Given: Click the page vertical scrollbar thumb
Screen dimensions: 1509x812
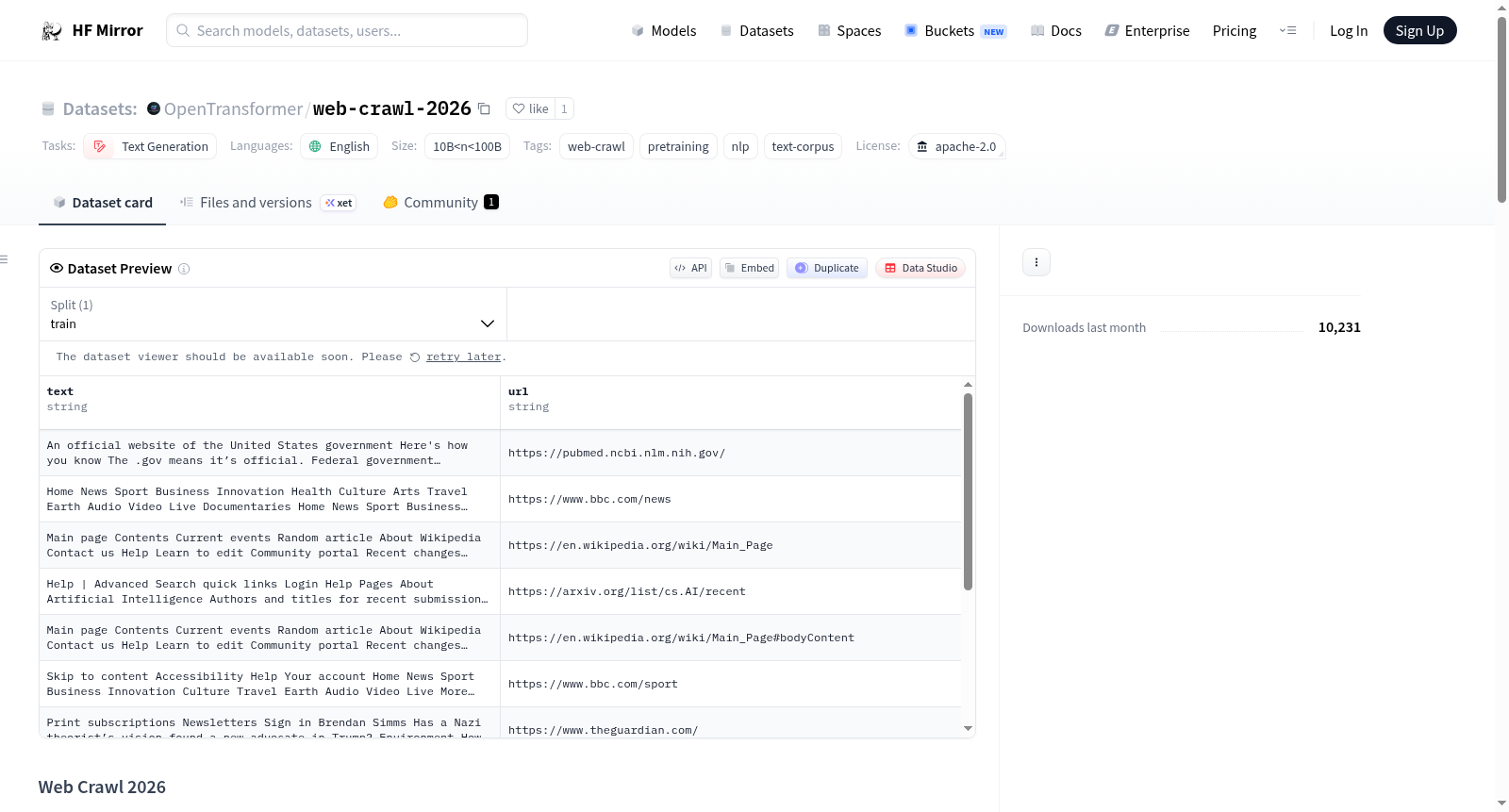Looking at the screenshot, I should [1501, 109].
